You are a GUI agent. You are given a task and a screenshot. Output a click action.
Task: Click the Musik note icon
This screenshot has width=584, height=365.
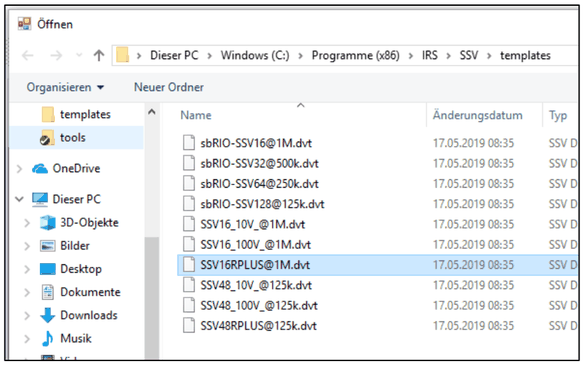[x=47, y=339]
